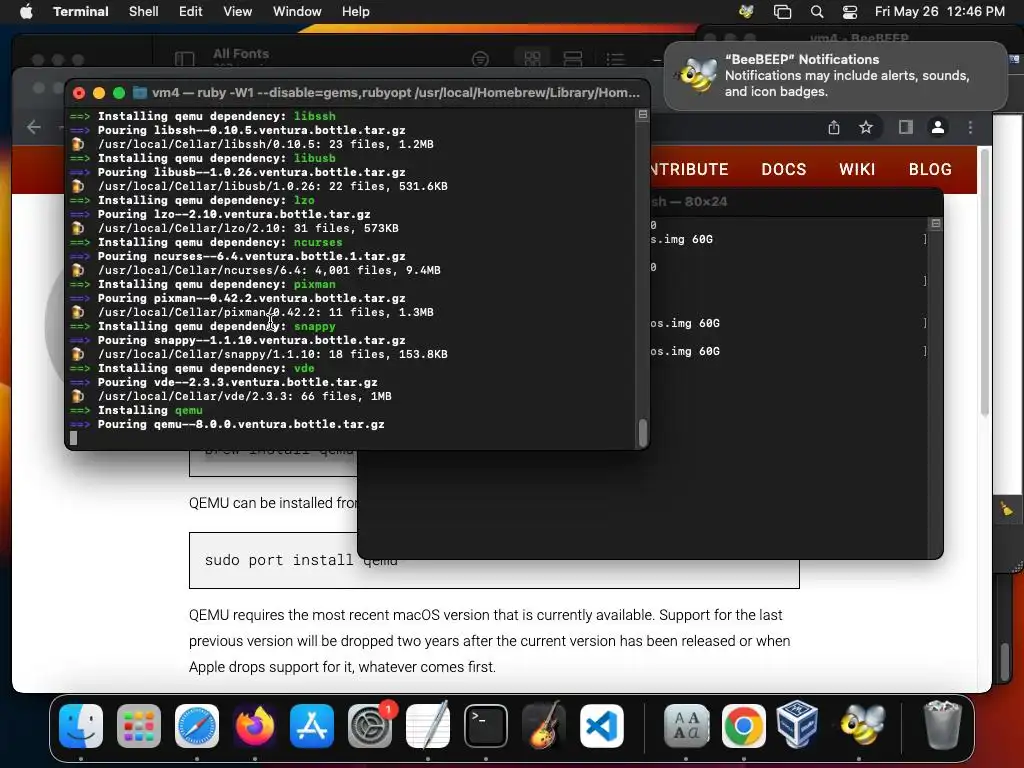
Task: Click the 'sudo port install qemu' code block
Action: coord(494,560)
